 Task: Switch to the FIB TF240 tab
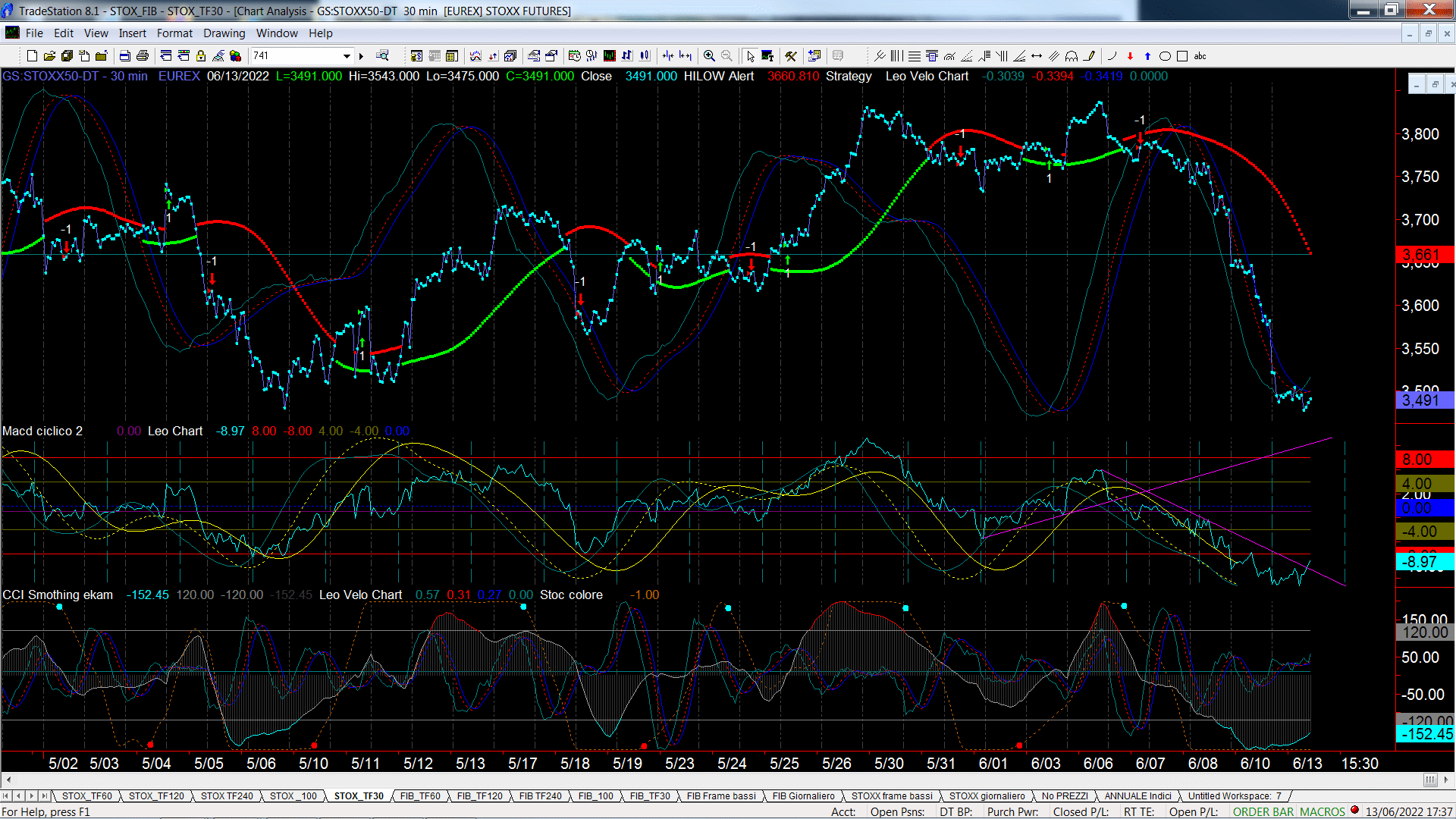pos(541,795)
